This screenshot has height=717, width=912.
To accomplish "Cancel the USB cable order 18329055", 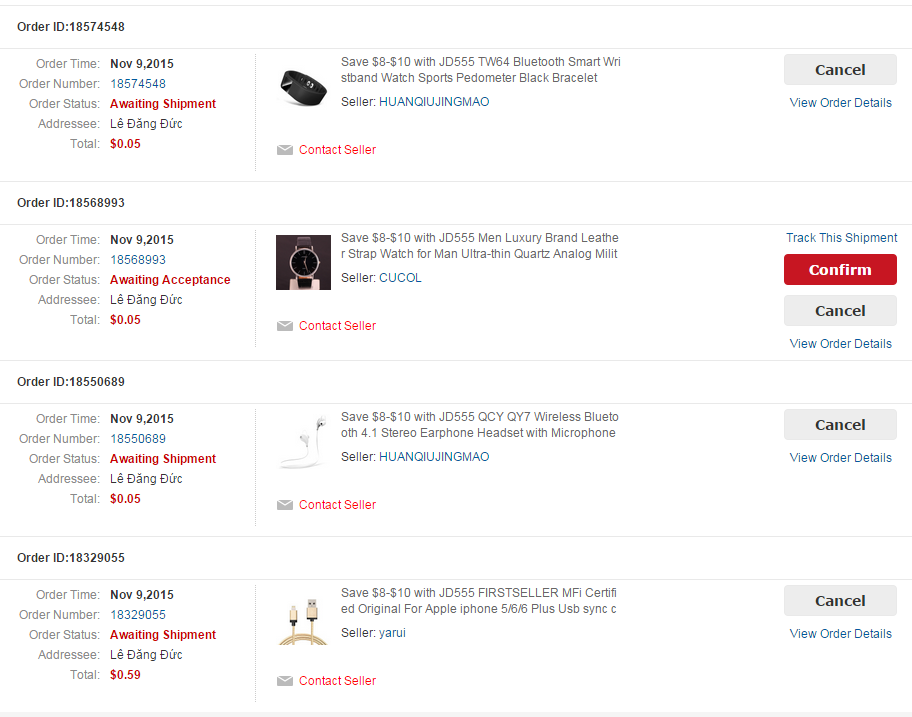I will click(x=840, y=601).
